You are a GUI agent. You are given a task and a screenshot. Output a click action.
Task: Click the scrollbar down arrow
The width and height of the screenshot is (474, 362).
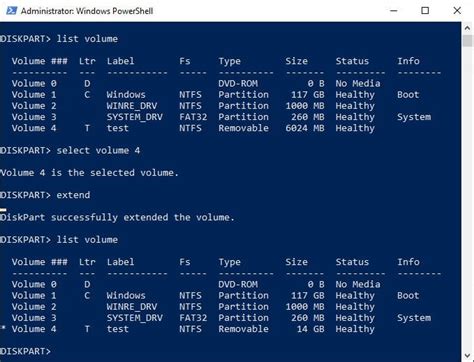coord(467,356)
